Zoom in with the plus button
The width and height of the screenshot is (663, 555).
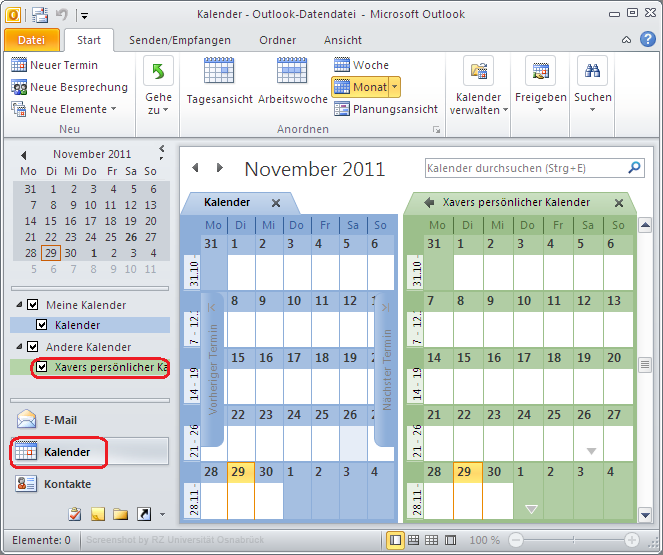pyautogui.click(x=632, y=540)
